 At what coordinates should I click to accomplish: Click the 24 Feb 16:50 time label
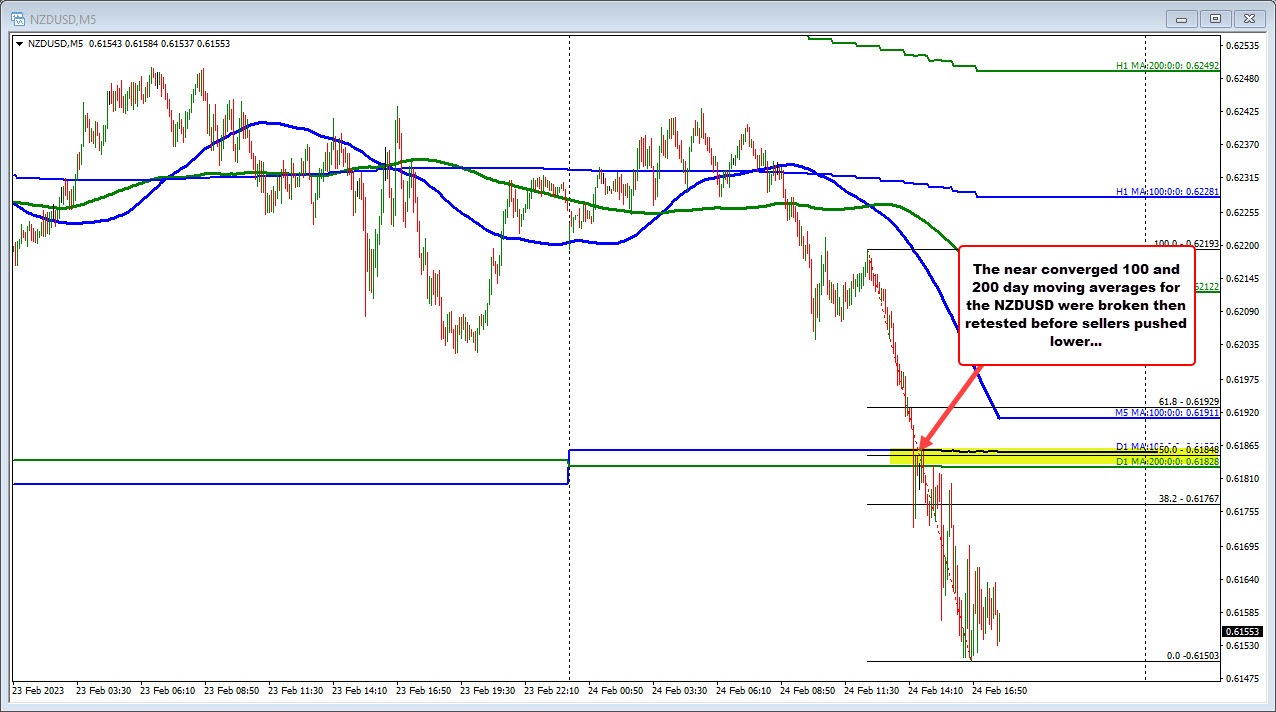tap(999, 691)
